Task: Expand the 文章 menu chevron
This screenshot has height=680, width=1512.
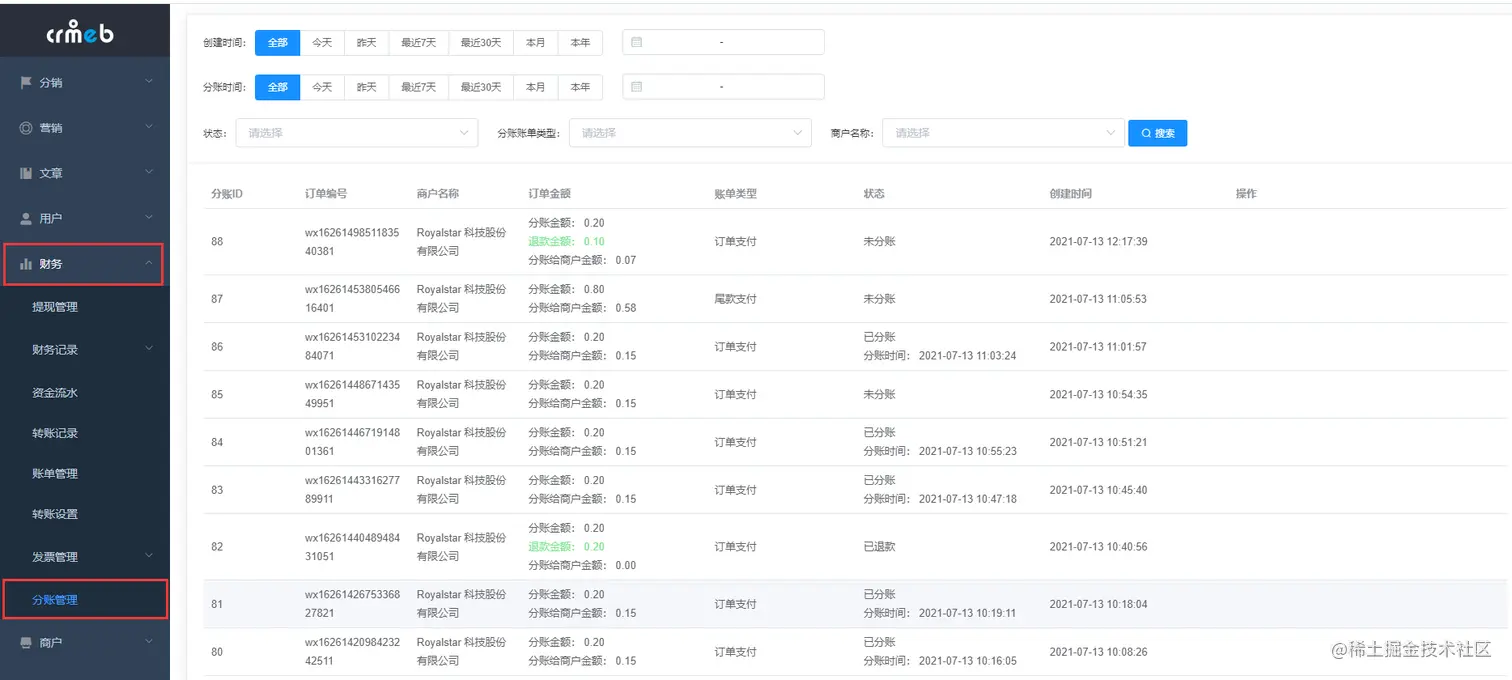Action: 149,172
